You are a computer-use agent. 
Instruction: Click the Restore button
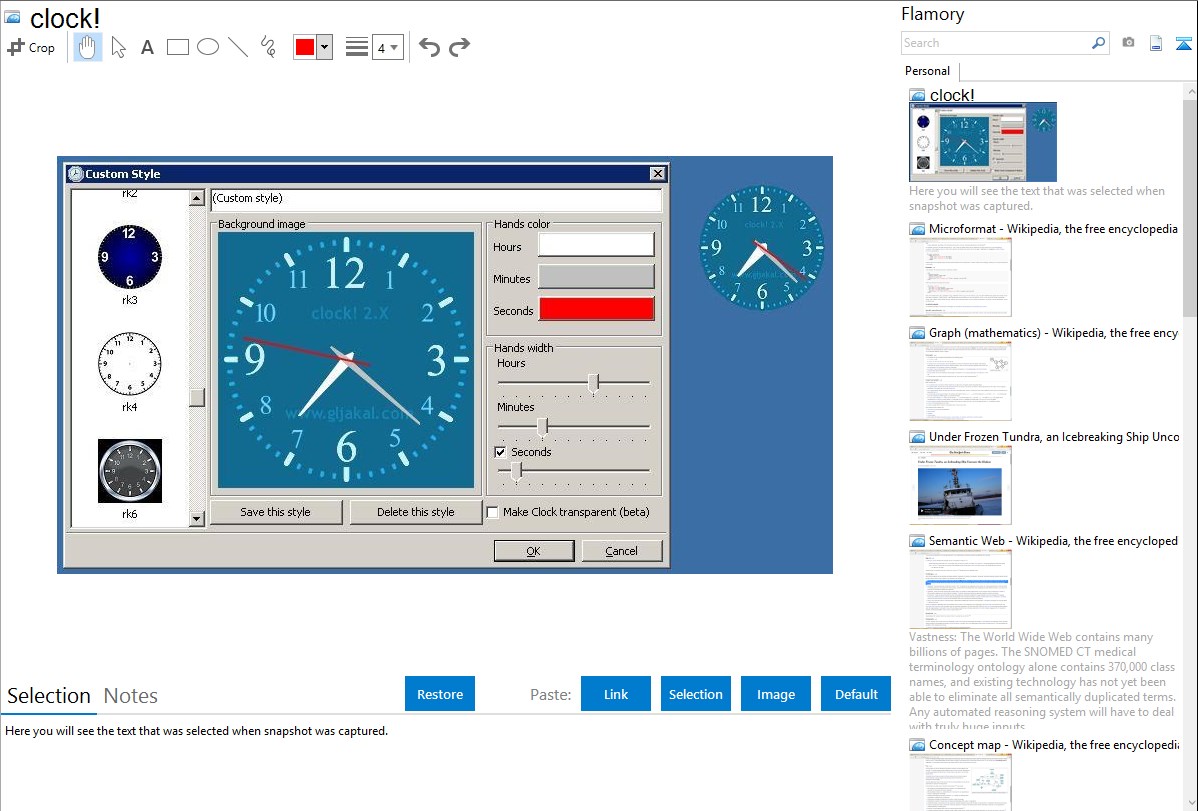click(440, 693)
